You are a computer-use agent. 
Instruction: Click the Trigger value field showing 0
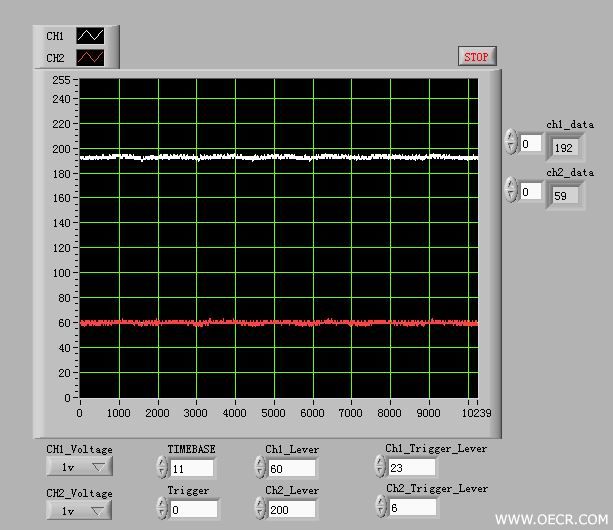coord(194,509)
